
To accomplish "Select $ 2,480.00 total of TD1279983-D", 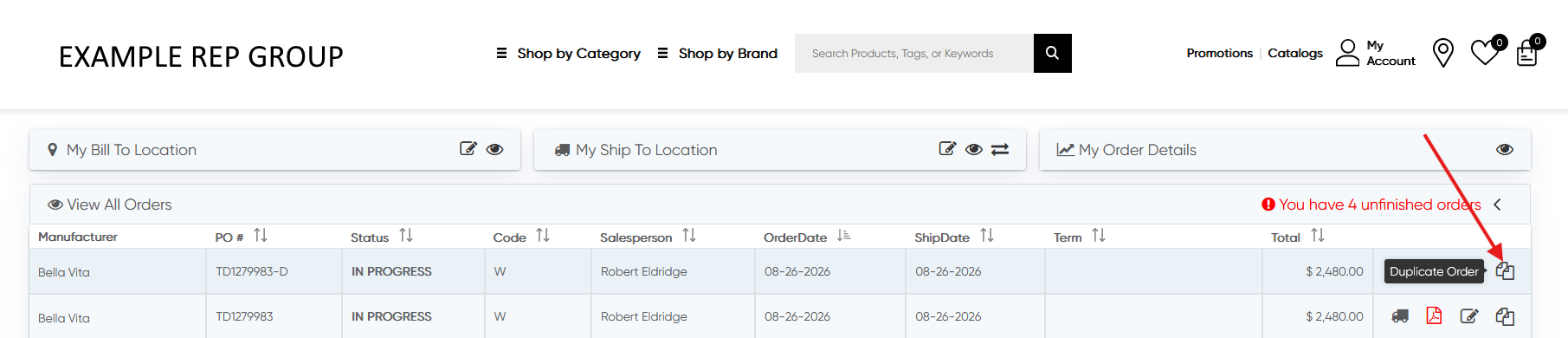I will (x=1334, y=271).
